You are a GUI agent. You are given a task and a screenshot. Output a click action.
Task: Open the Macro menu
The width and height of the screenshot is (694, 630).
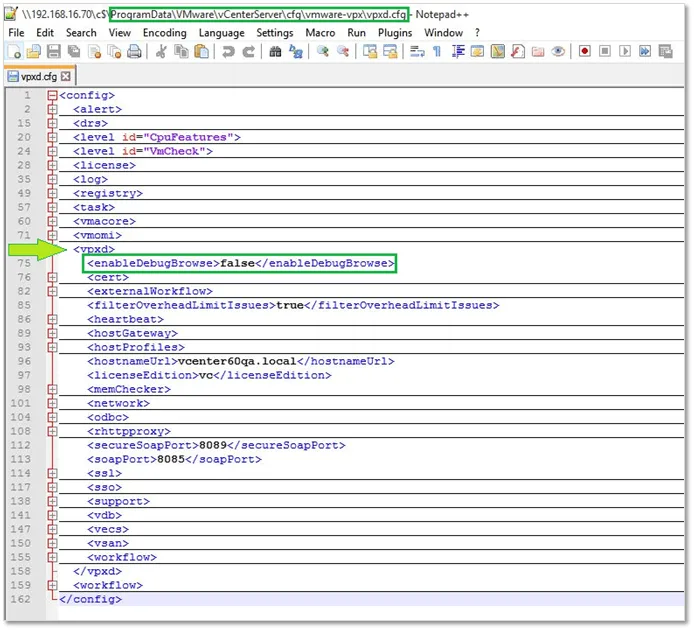(320, 33)
